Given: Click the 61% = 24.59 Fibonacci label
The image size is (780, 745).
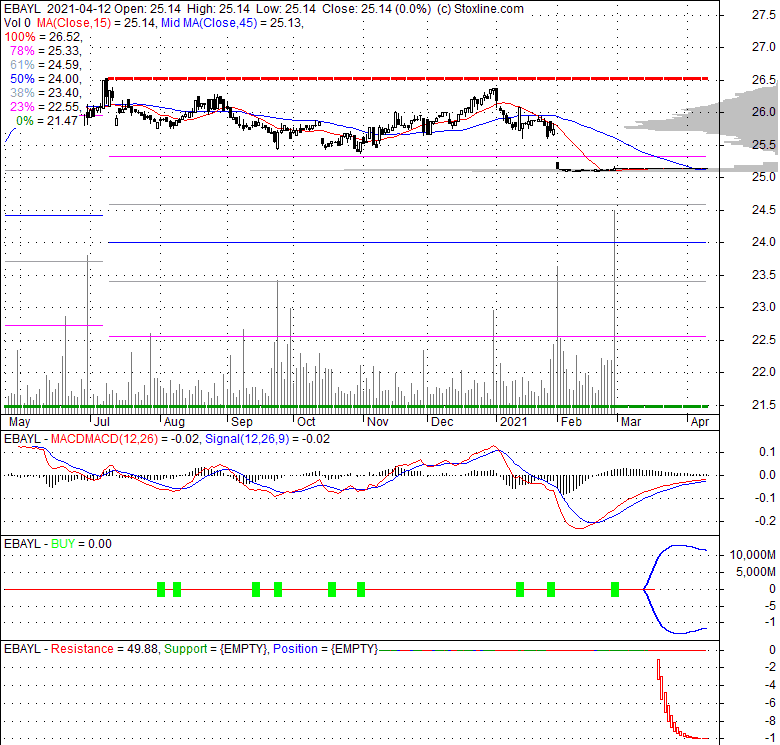Looking at the screenshot, I should coord(45,65).
